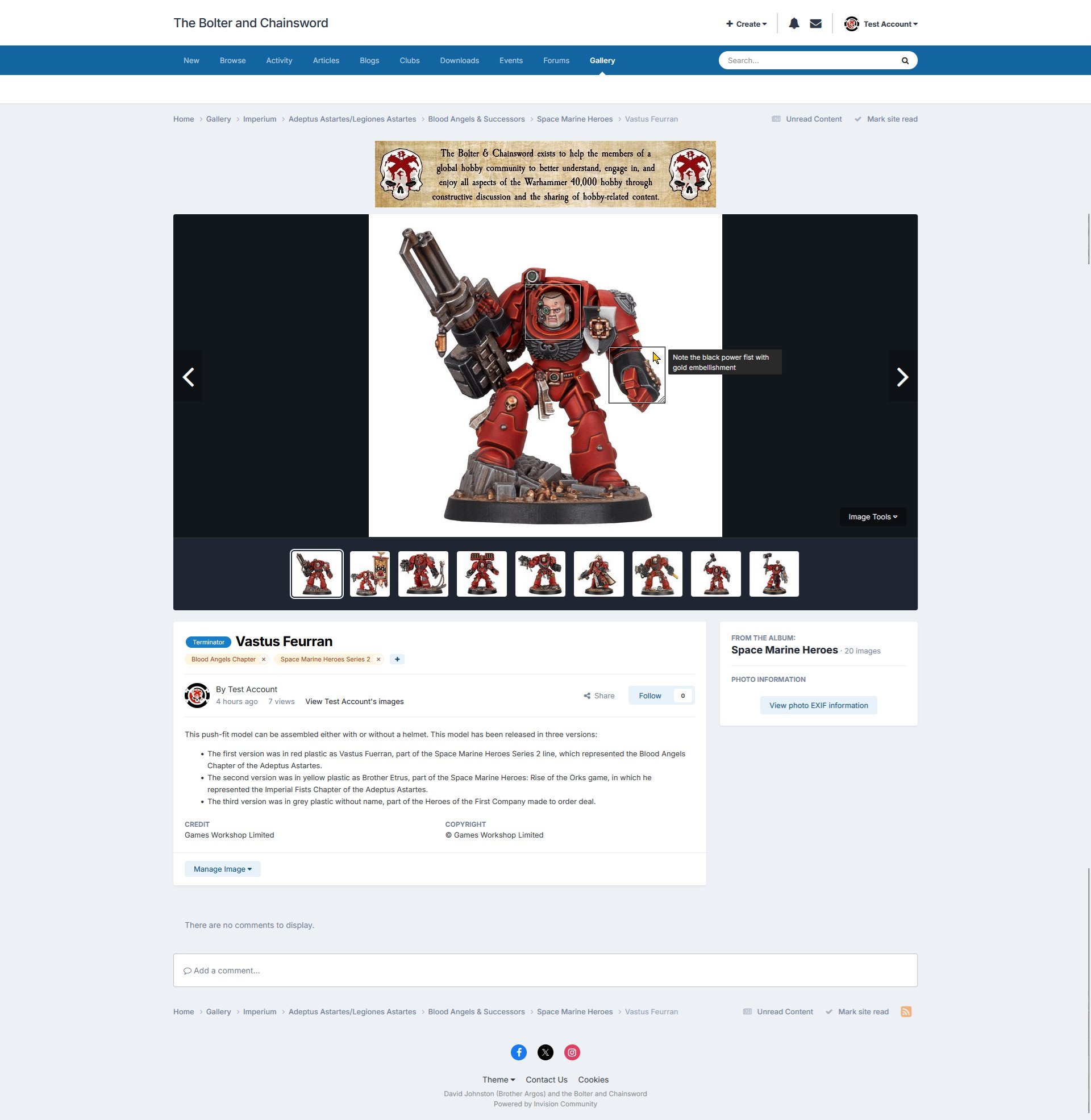The height and width of the screenshot is (1120, 1091).
Task: Open the Instagram social icon
Action: pos(572,1052)
